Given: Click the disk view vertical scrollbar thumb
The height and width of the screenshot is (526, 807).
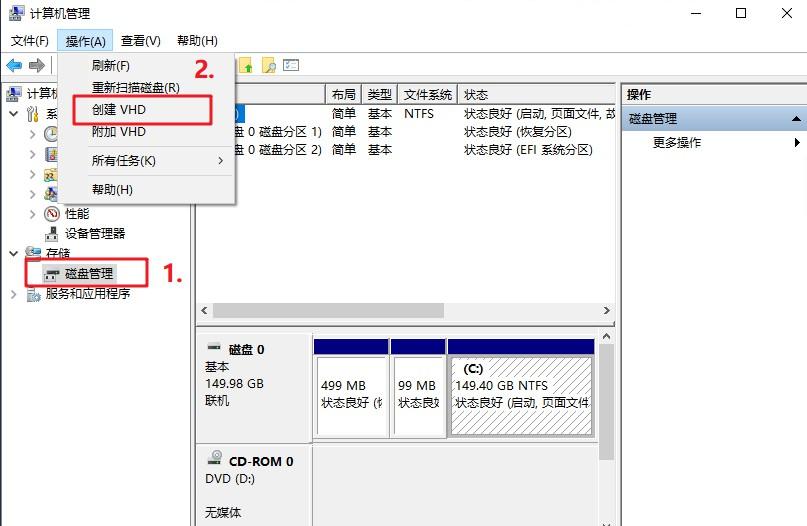Looking at the screenshot, I should point(606,401).
